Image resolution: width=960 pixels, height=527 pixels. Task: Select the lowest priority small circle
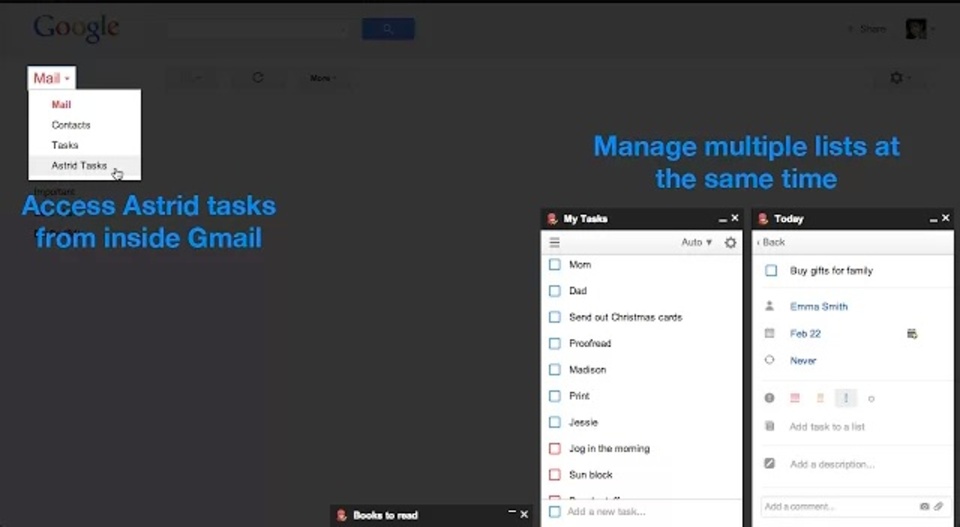click(x=871, y=398)
